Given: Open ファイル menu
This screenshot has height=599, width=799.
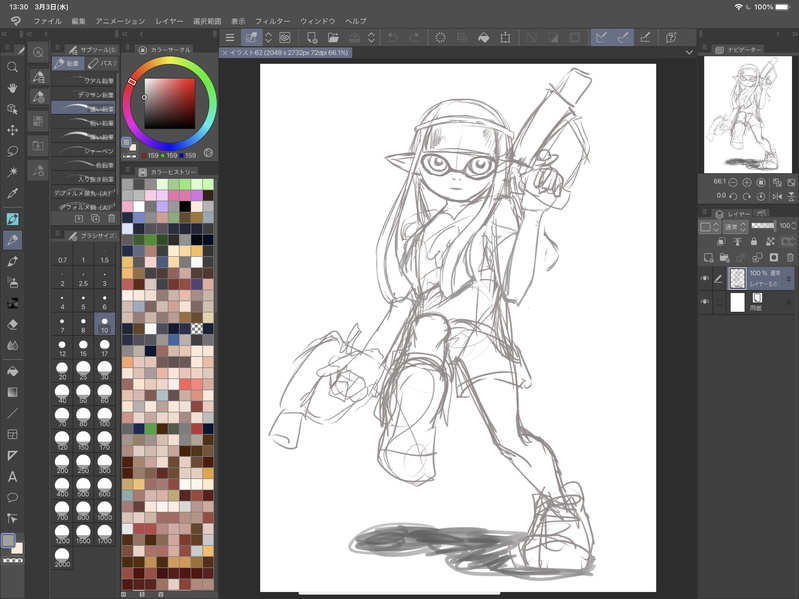Looking at the screenshot, I should point(47,21).
